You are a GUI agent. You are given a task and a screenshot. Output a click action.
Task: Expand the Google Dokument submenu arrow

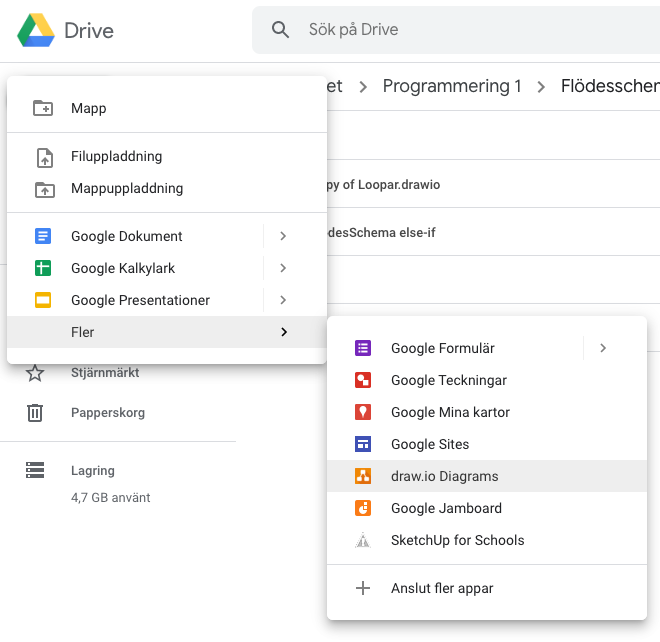[283, 236]
